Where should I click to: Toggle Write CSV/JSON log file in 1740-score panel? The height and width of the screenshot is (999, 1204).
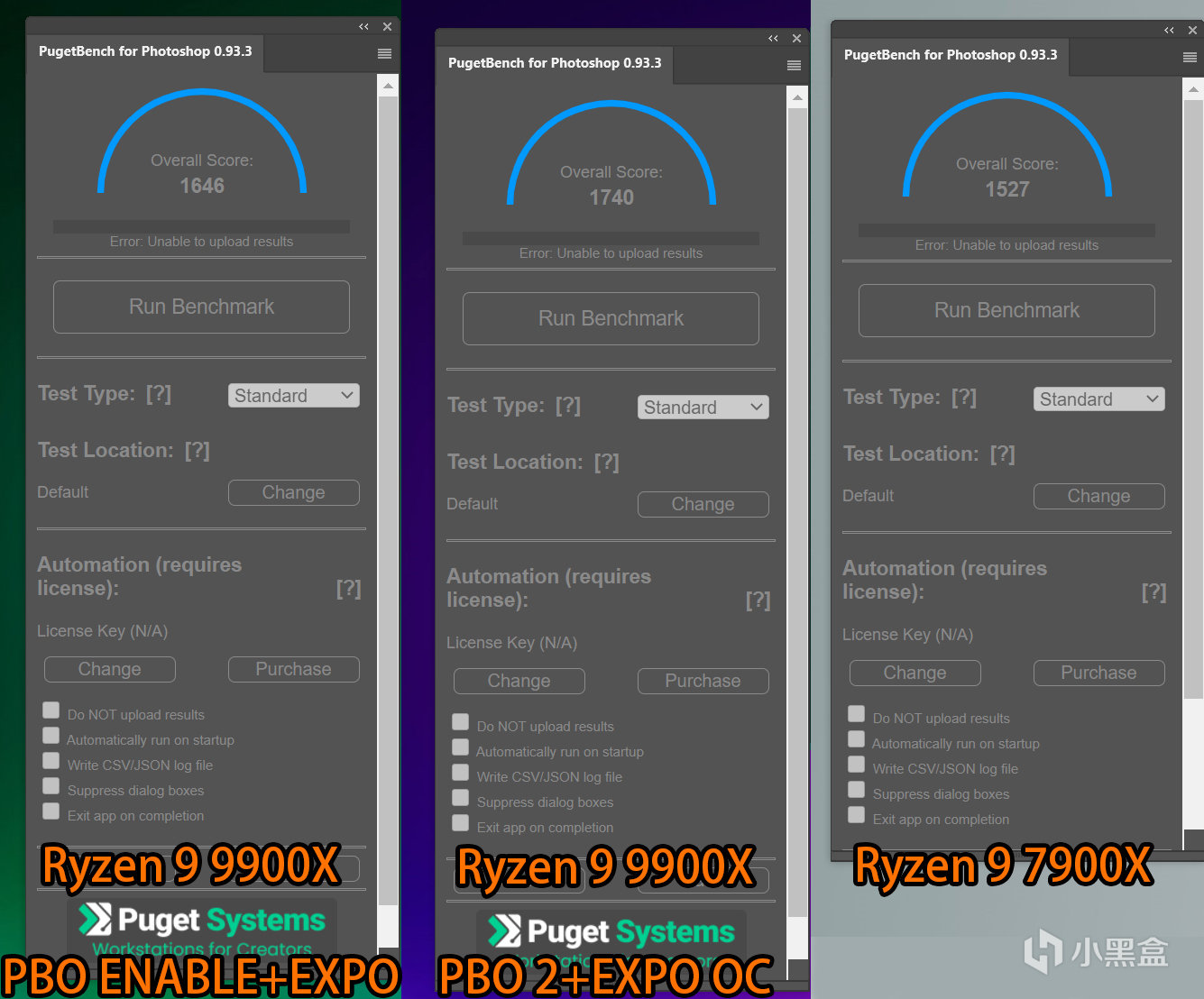[x=461, y=773]
